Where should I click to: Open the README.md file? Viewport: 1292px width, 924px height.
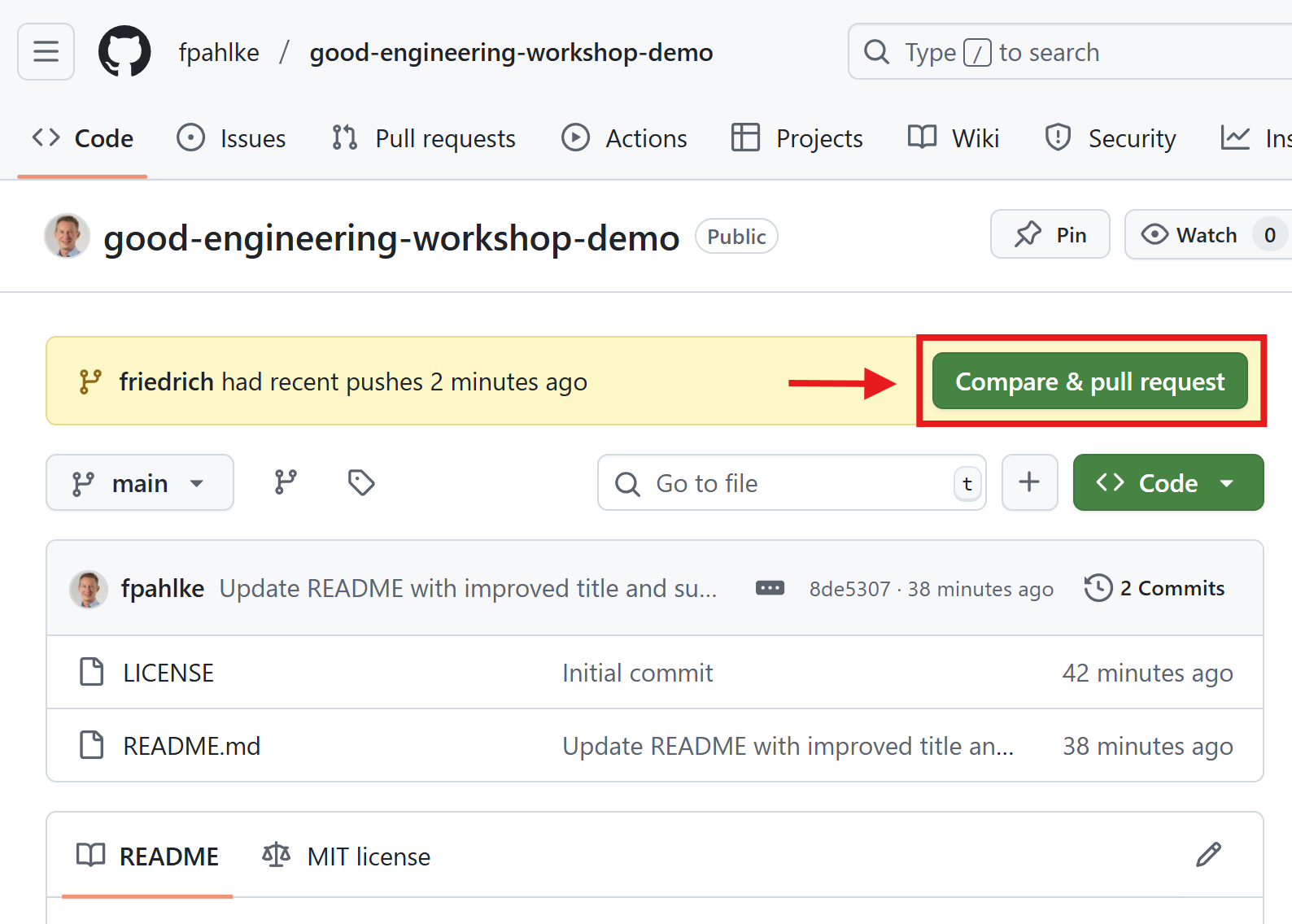pyautogui.click(x=191, y=746)
